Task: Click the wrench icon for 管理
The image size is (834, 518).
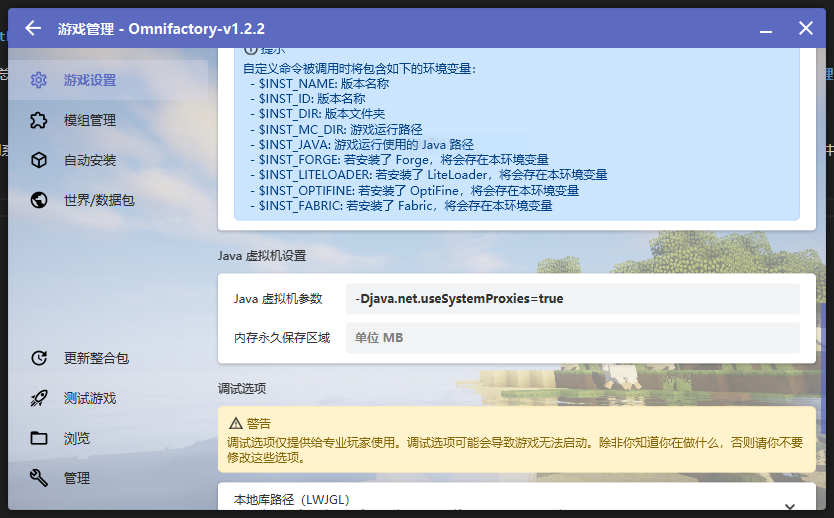Action: pyautogui.click(x=39, y=478)
